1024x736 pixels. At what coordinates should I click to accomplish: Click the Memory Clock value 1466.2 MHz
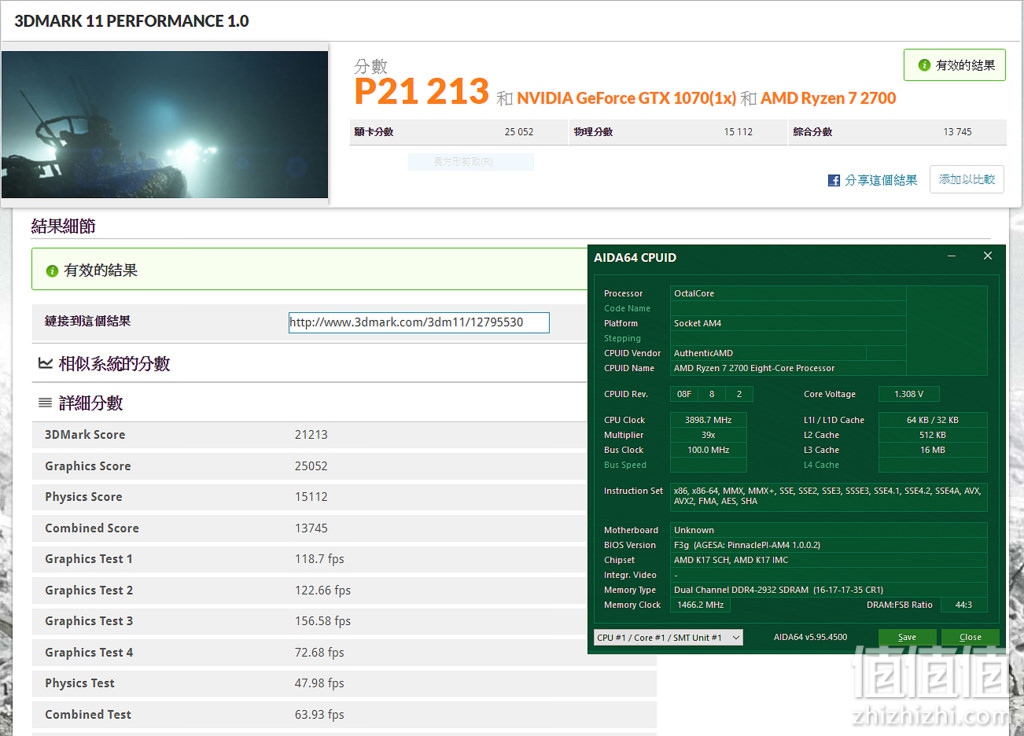(x=700, y=605)
